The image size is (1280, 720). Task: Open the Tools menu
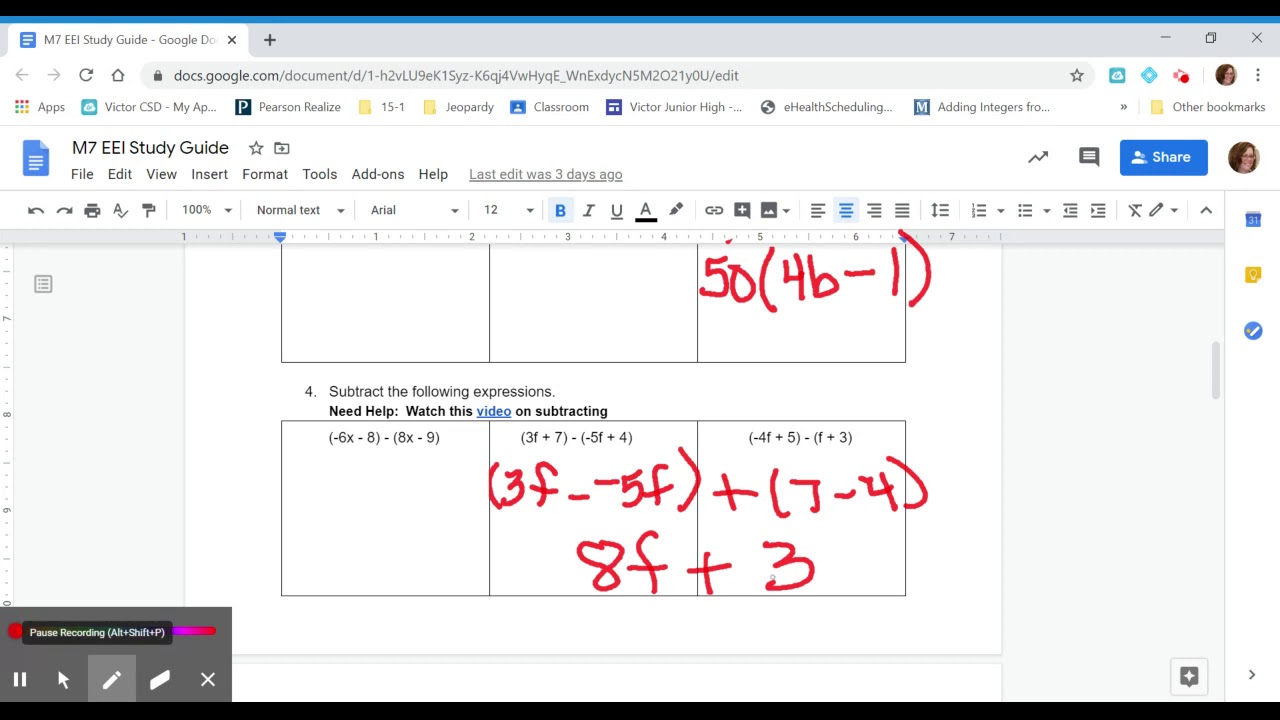pyautogui.click(x=320, y=174)
